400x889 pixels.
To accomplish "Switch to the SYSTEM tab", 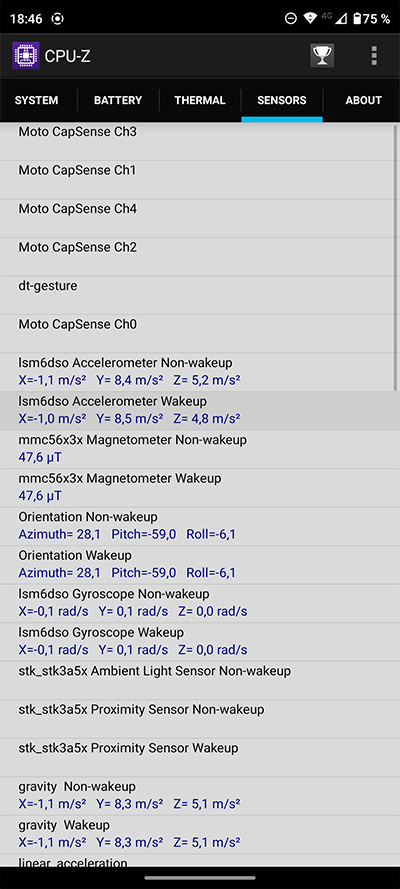I will [36, 100].
